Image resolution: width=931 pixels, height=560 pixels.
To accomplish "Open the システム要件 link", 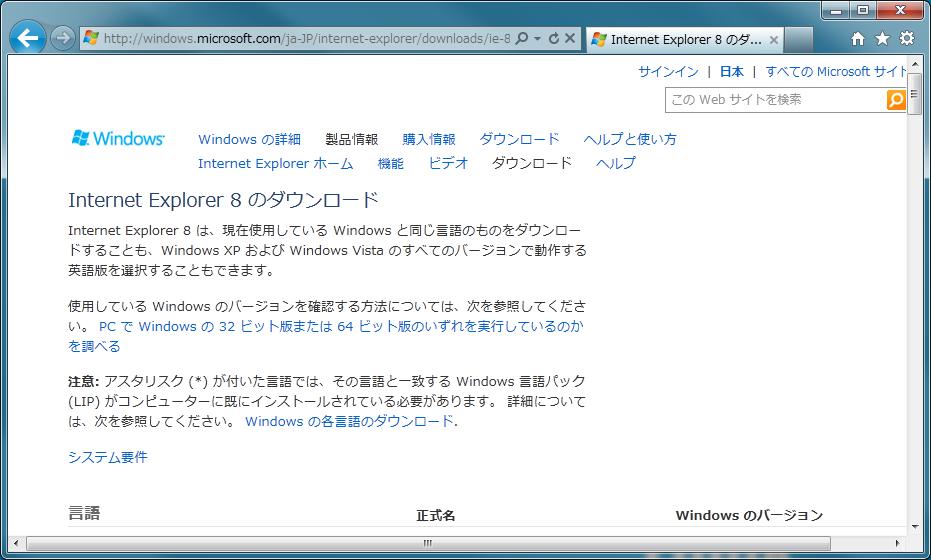I will [108, 457].
